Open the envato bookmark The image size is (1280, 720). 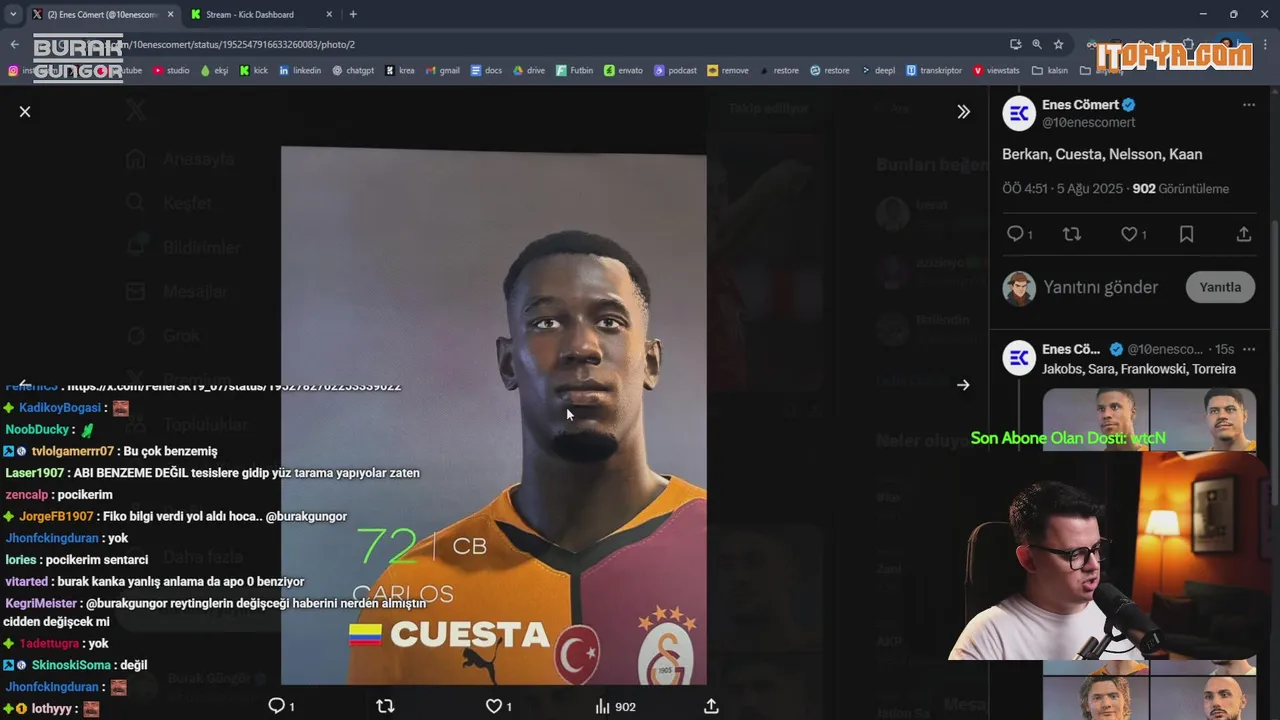point(624,71)
